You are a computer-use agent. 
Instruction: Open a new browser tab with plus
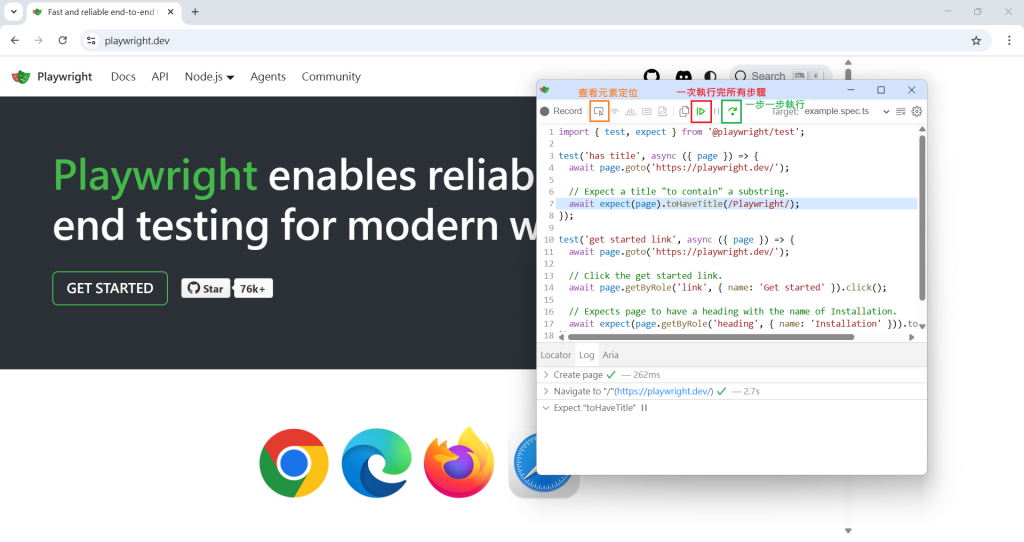click(195, 12)
